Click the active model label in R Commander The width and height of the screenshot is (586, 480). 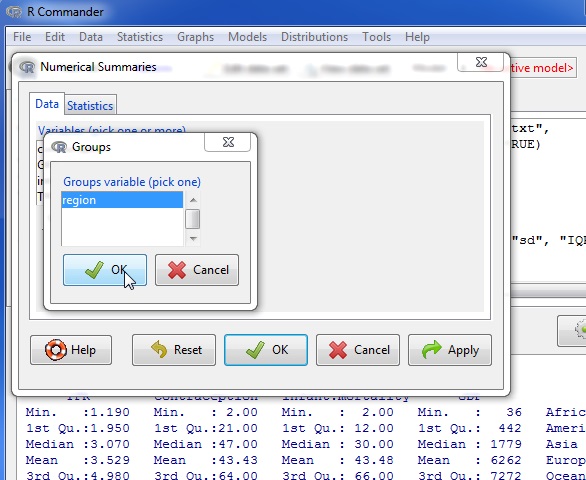point(542,68)
